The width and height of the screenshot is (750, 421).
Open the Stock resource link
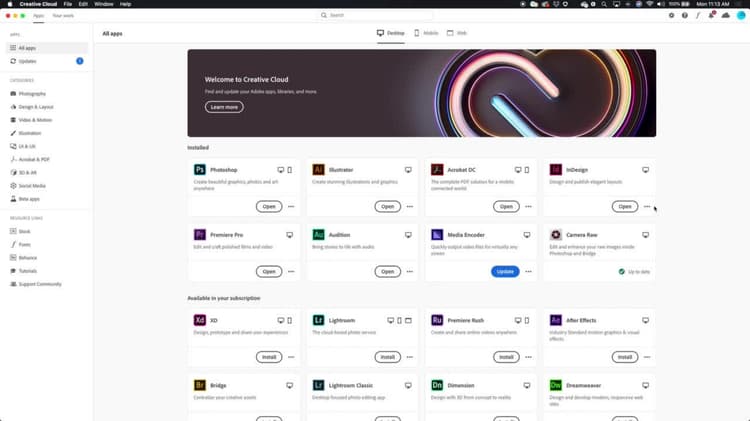[20, 232]
